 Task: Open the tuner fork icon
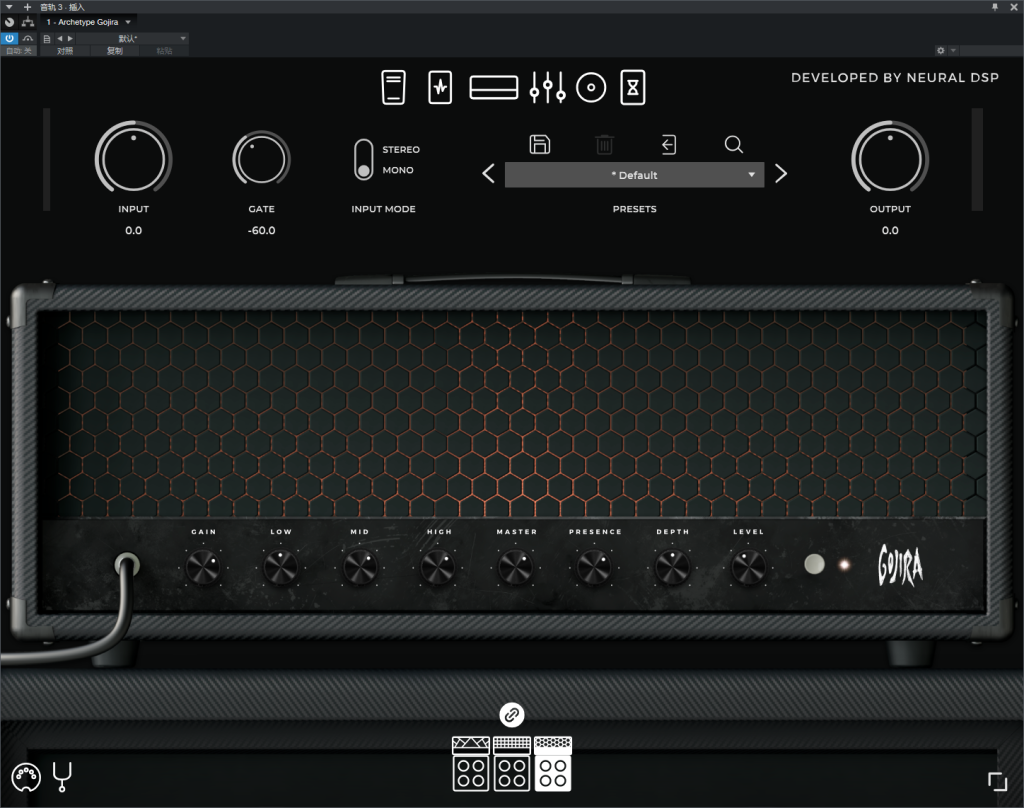[62, 777]
